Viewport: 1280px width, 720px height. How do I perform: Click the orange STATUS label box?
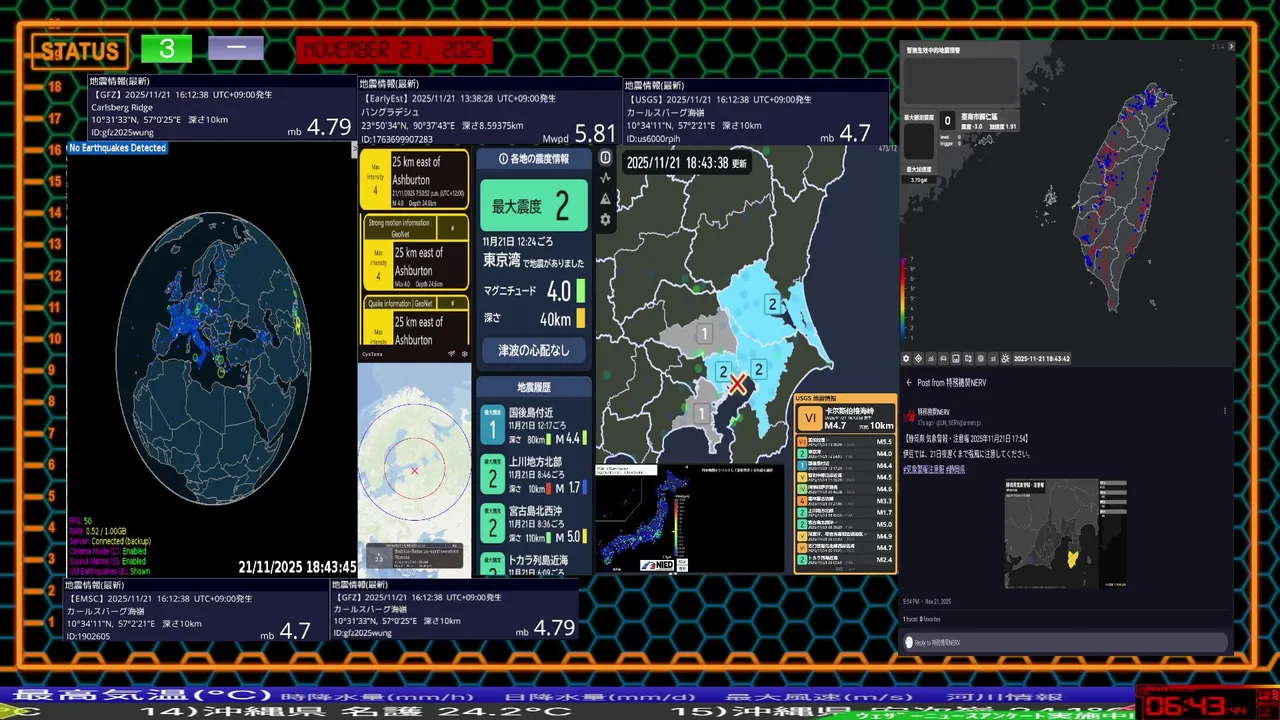click(80, 51)
